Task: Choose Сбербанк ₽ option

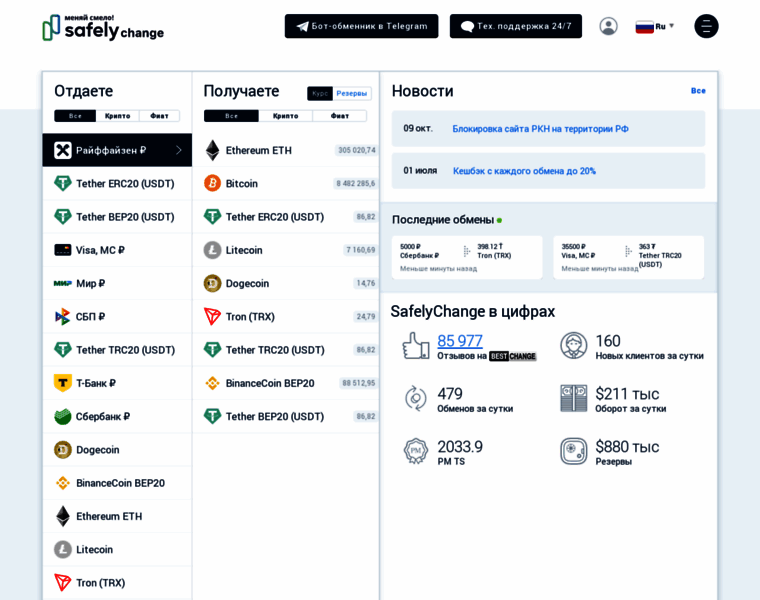Action: [117, 416]
